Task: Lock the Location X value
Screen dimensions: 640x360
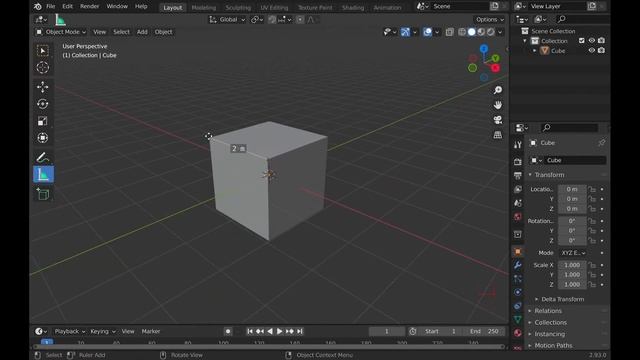Action: 592,189
